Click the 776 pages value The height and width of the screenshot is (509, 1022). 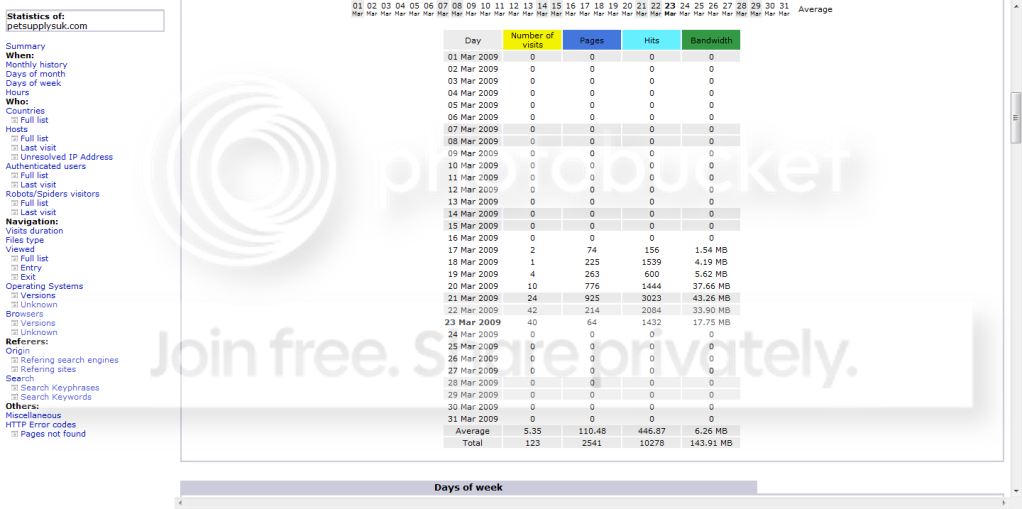tap(592, 286)
